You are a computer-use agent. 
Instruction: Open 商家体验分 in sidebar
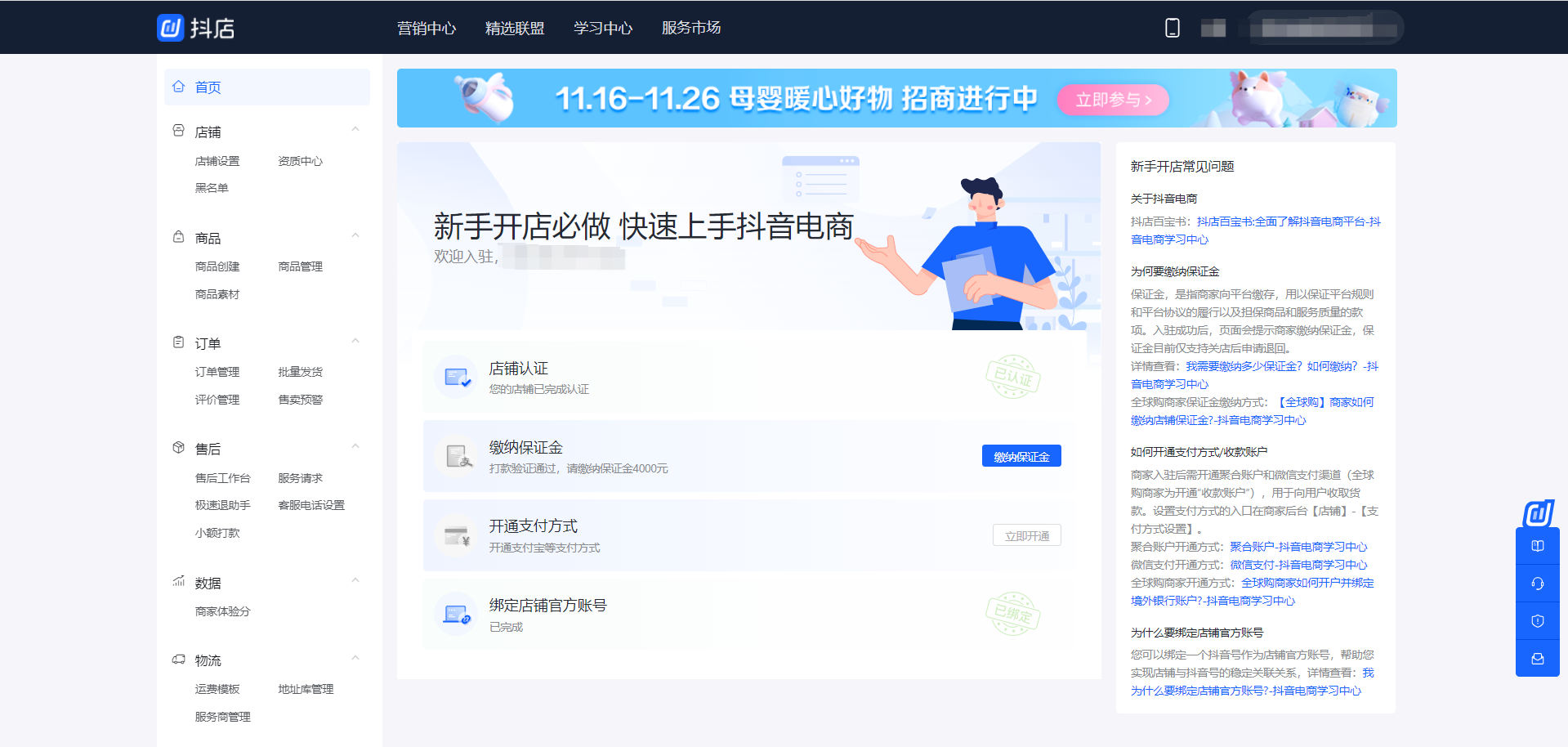(222, 611)
